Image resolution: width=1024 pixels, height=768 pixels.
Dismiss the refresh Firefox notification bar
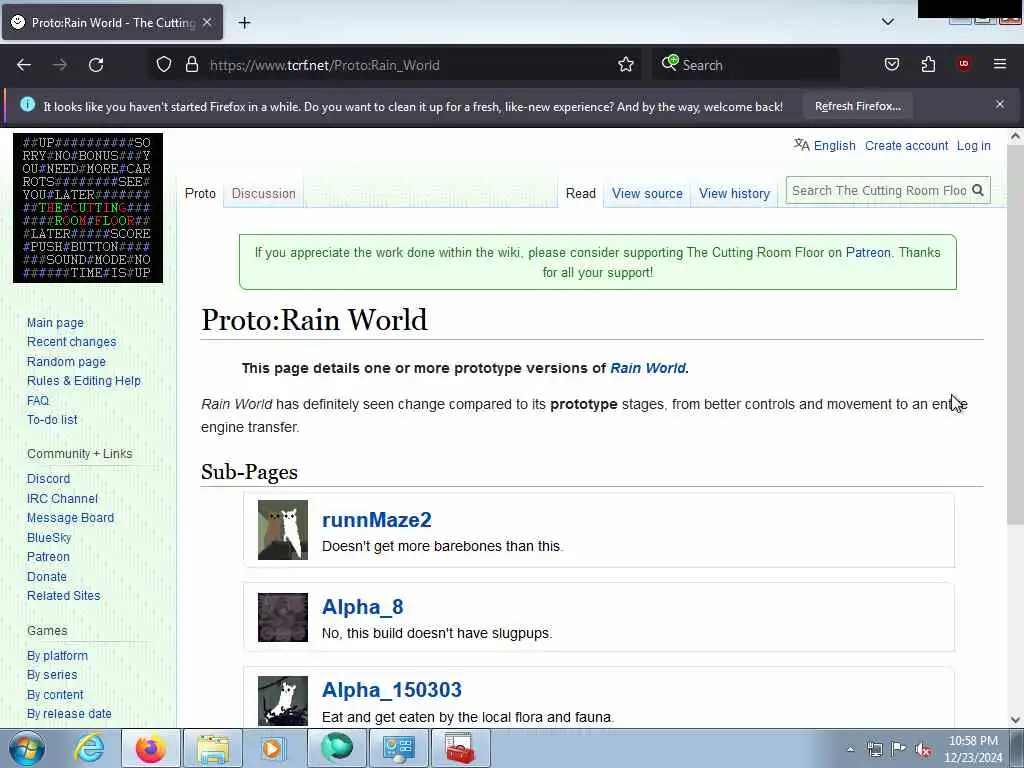click(x=1000, y=104)
